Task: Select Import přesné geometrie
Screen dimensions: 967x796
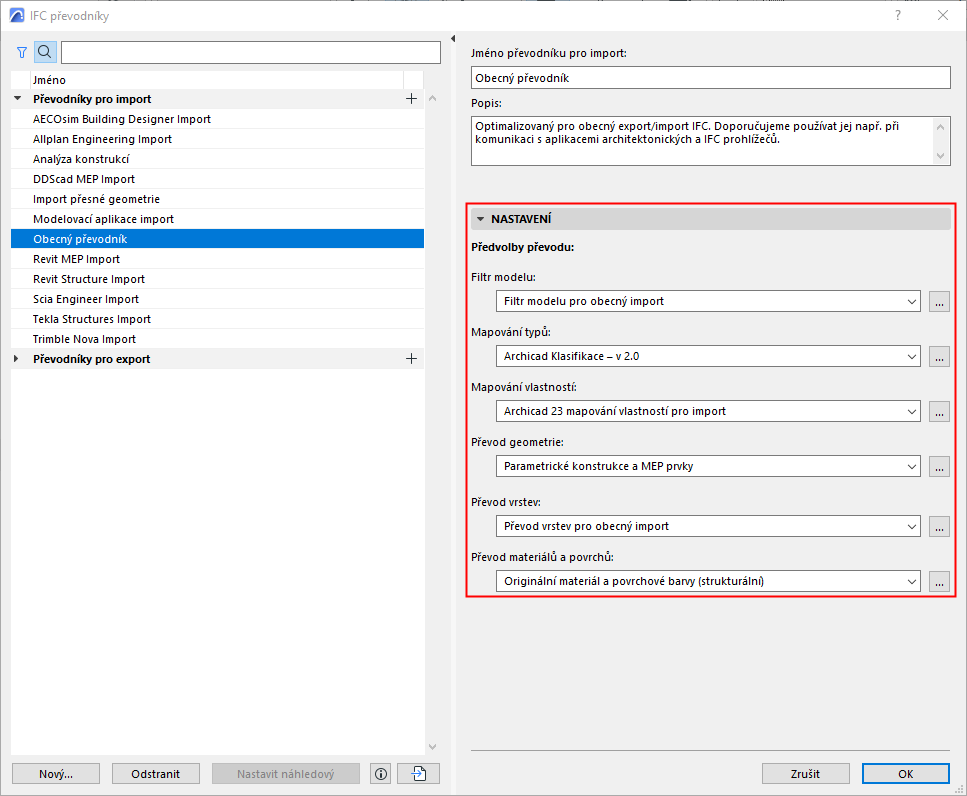Action: point(217,199)
